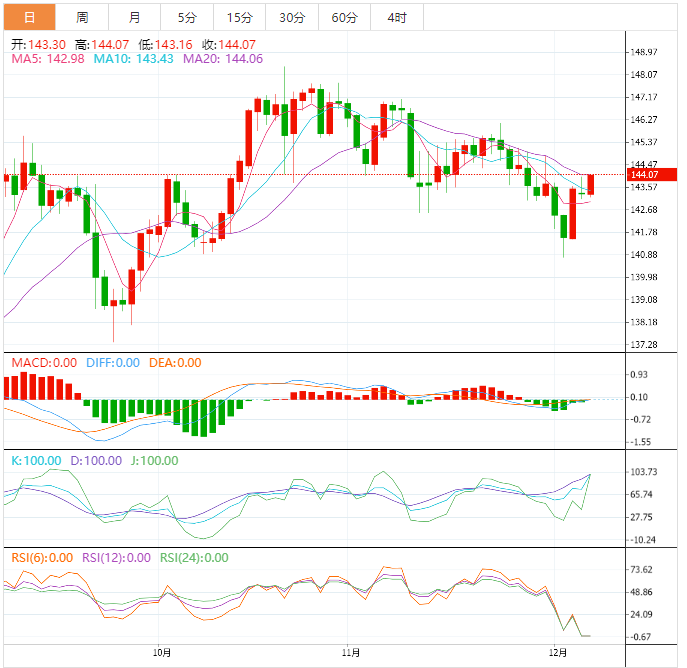
Task: Click the 10月 date axis marker
Action: point(163,651)
